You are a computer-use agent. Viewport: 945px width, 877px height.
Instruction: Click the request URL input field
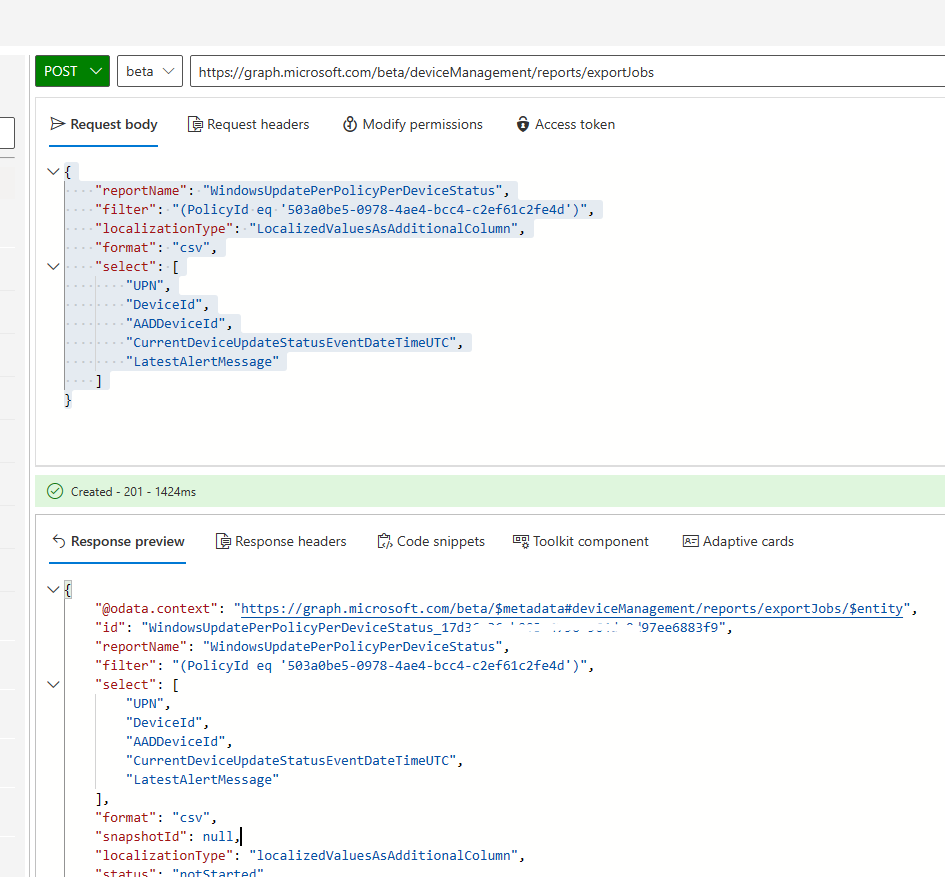click(567, 72)
